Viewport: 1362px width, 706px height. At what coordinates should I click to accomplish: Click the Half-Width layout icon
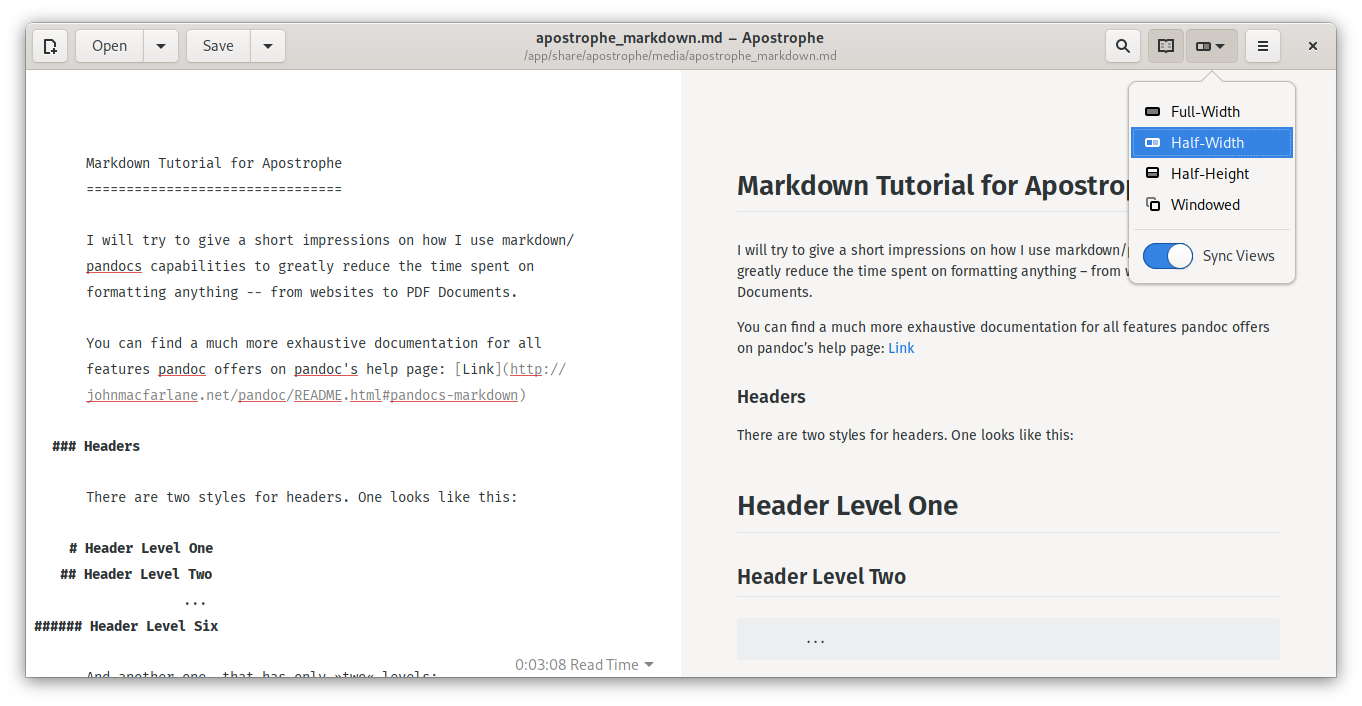[1152, 143]
